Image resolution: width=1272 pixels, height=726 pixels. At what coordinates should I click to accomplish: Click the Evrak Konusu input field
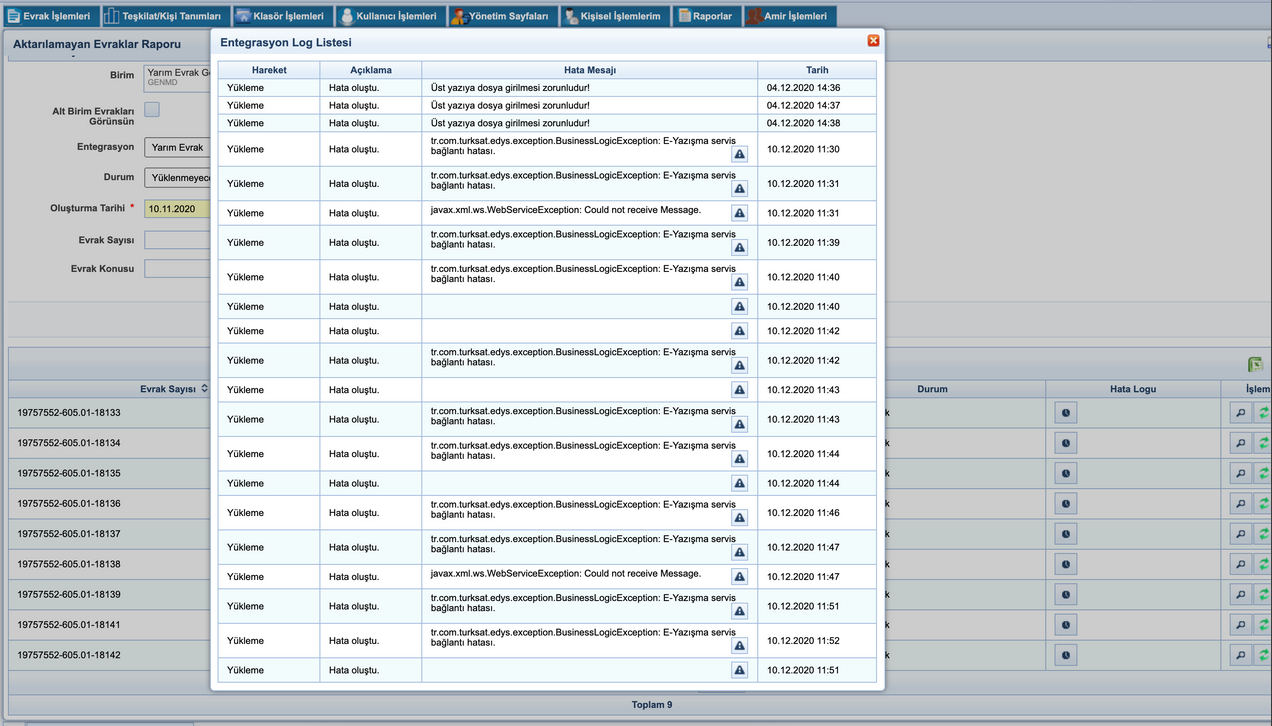pos(177,268)
